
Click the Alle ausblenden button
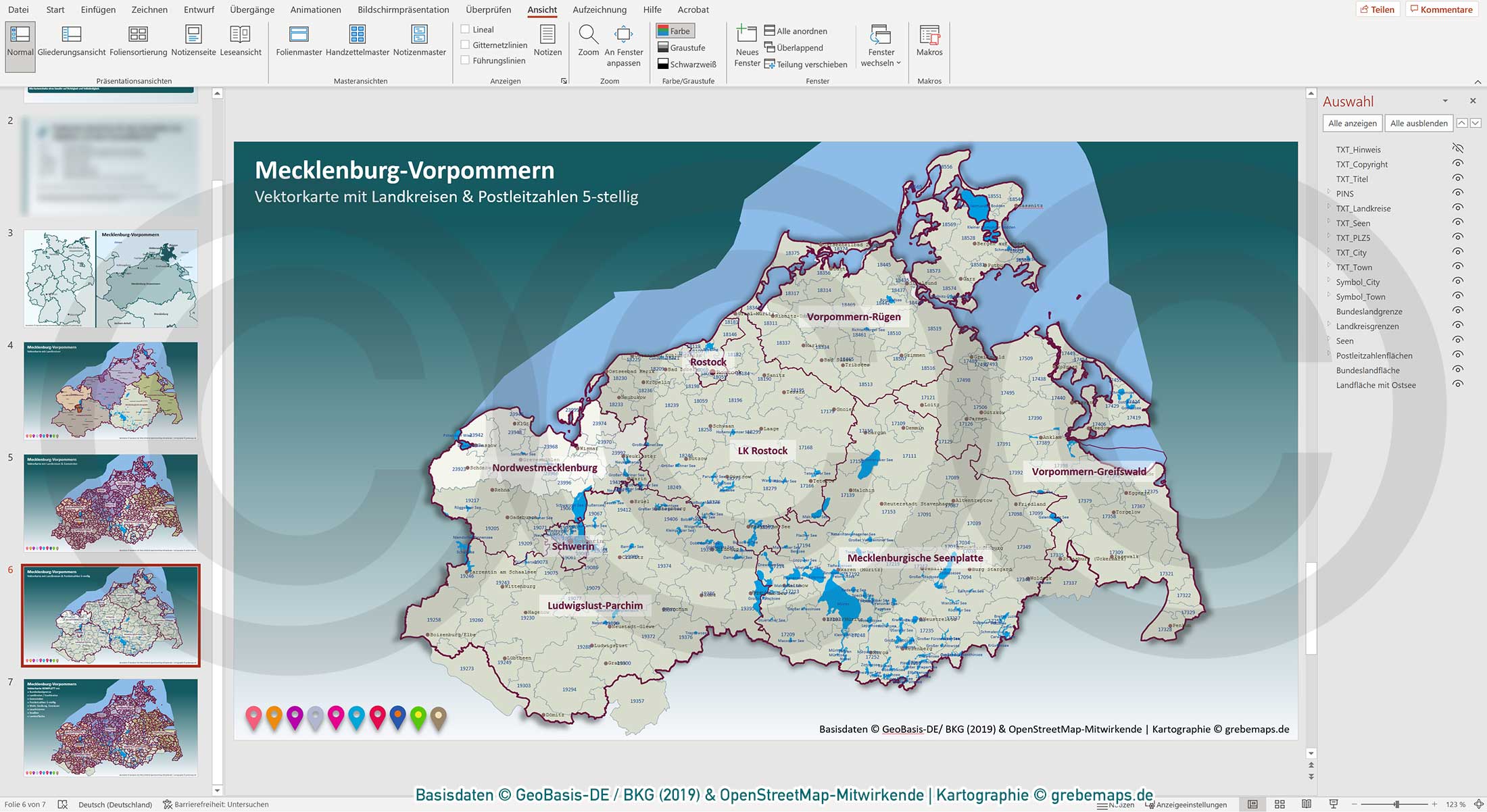coord(1418,123)
